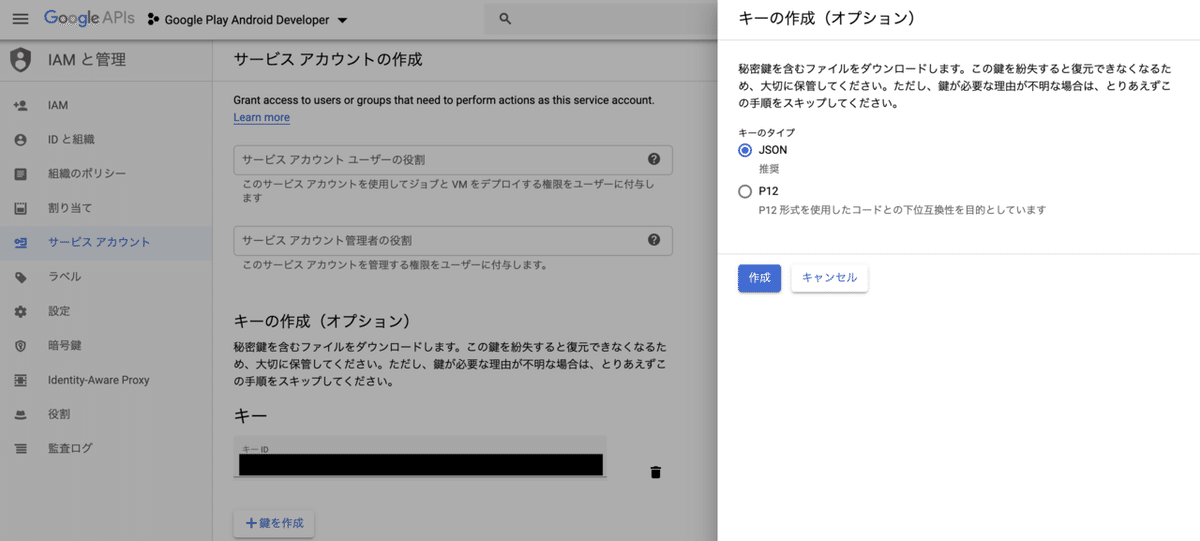The height and width of the screenshot is (541, 1200).
Task: Click help icon for 管理者の役割 field
Action: click(654, 240)
